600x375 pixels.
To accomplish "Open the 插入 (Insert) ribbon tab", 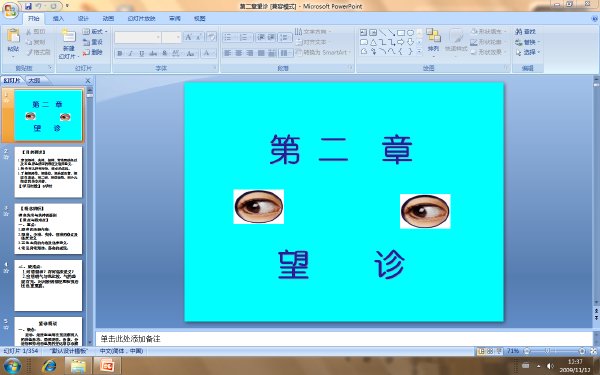I will coord(58,18).
